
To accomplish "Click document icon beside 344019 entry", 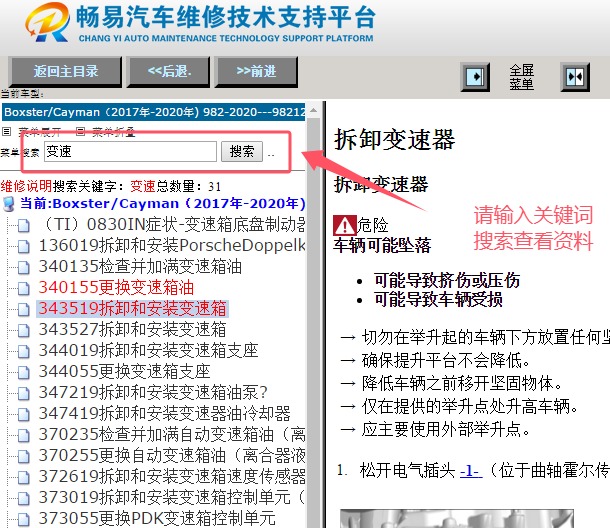I will coord(24,352).
